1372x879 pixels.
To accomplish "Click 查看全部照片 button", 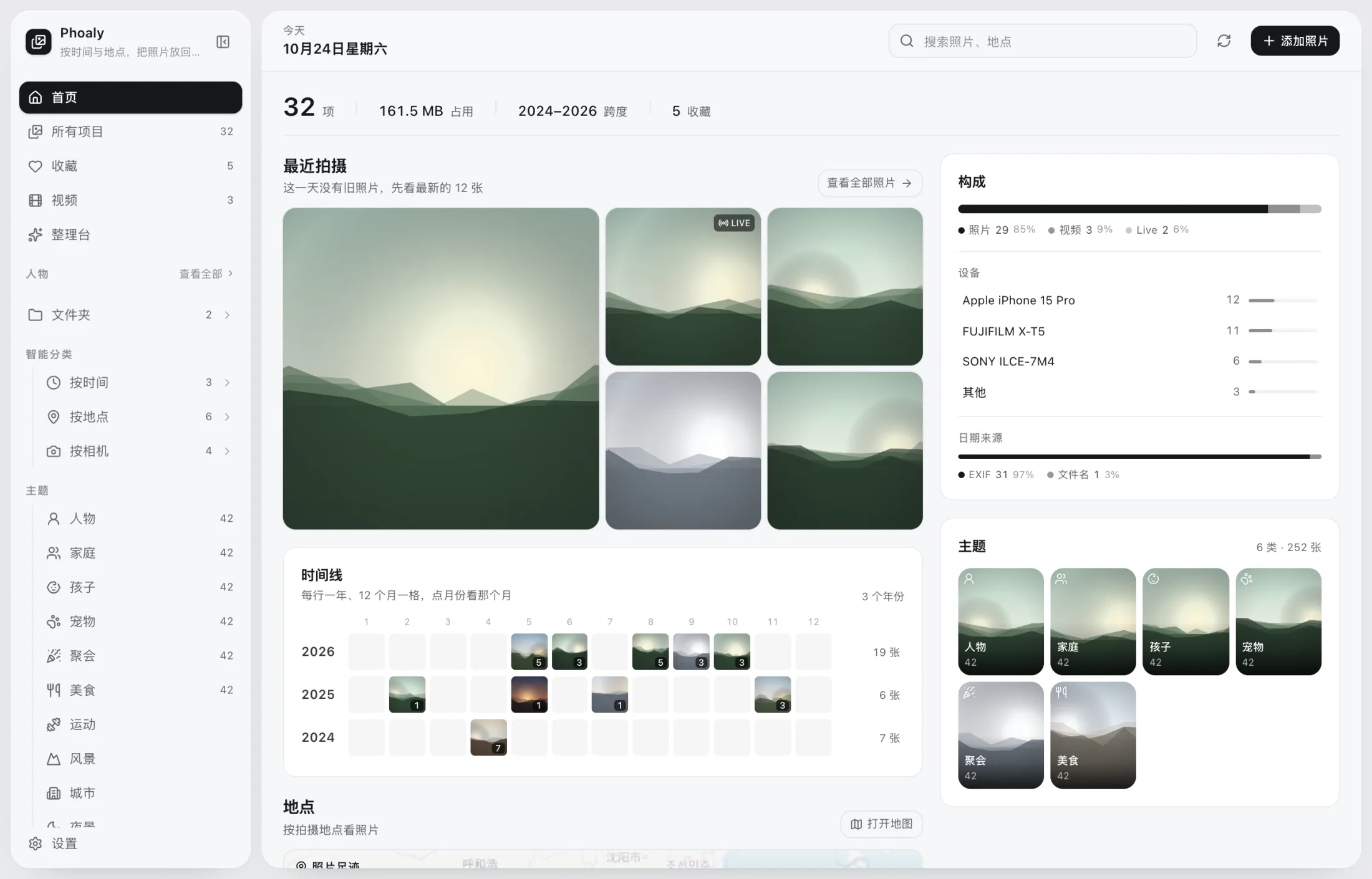I will (869, 183).
